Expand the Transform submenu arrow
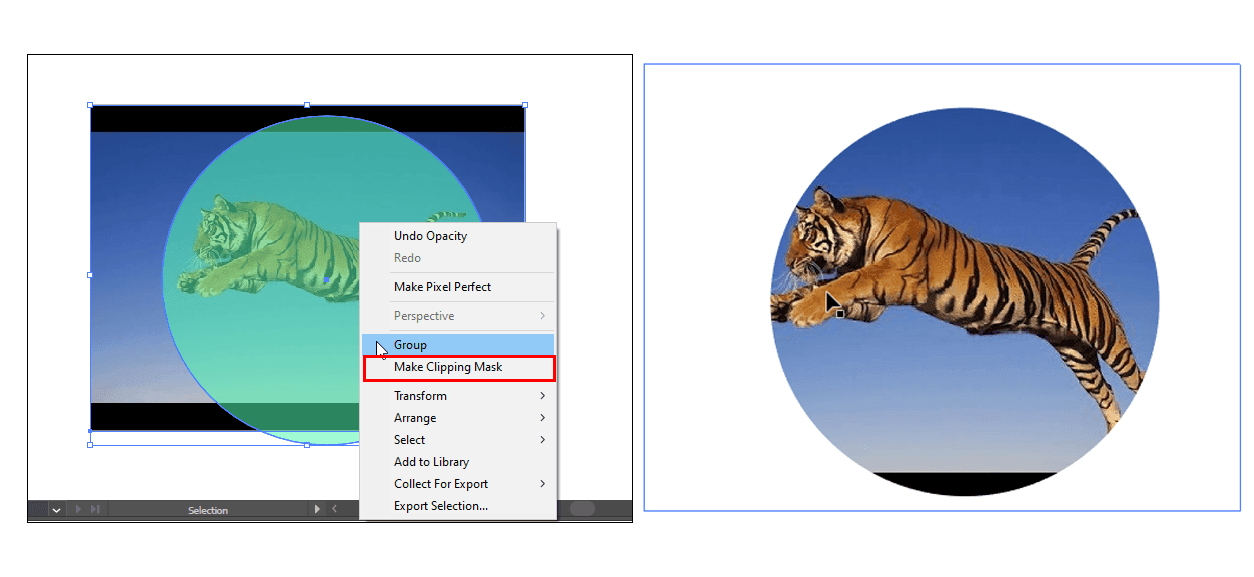Viewport: 1254px width, 577px height. point(543,396)
